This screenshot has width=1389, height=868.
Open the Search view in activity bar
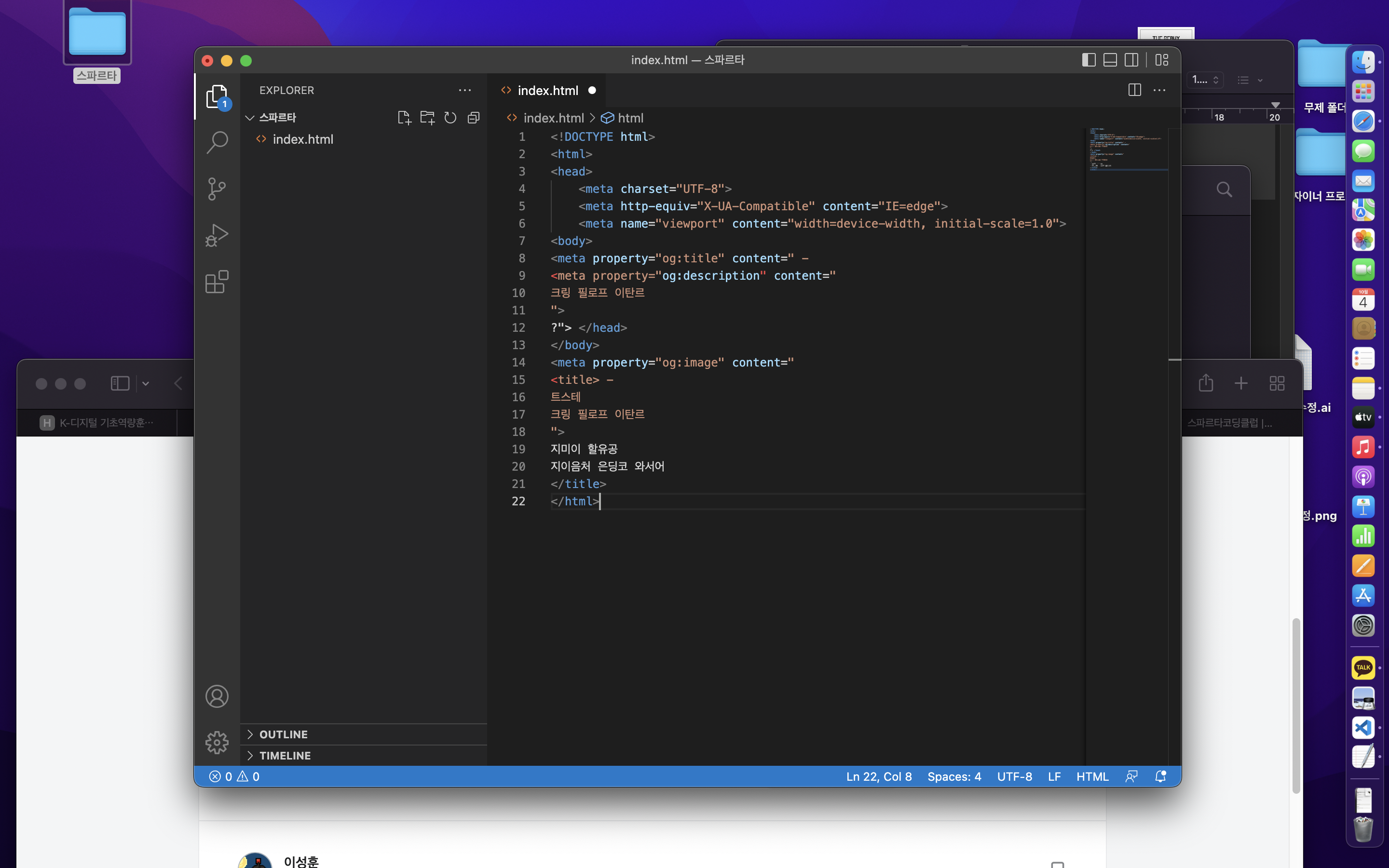pyautogui.click(x=217, y=142)
